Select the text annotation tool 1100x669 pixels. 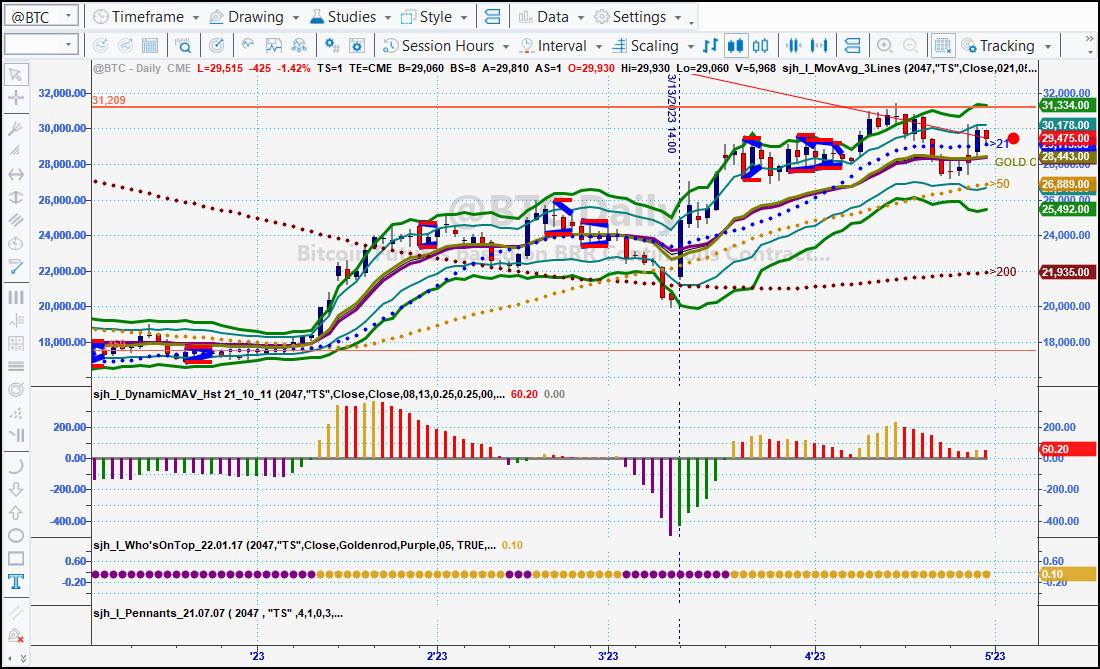tap(15, 581)
